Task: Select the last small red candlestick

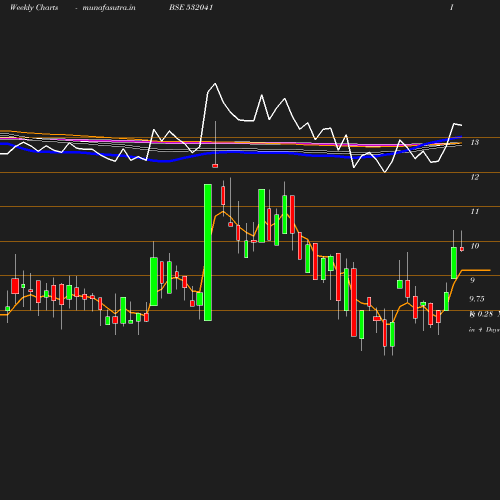Action: pos(462,249)
